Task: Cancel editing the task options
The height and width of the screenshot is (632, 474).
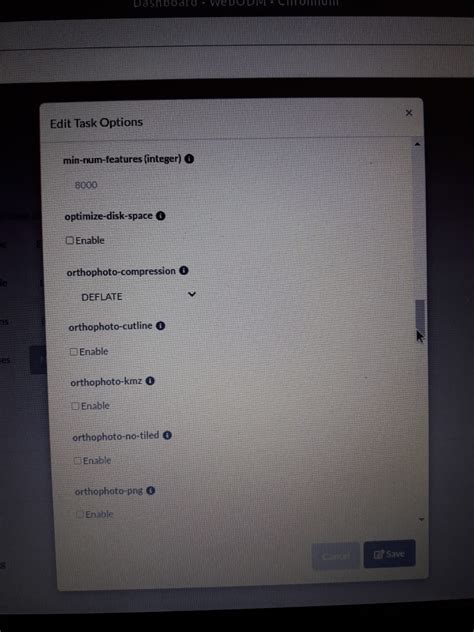Action: (336, 556)
